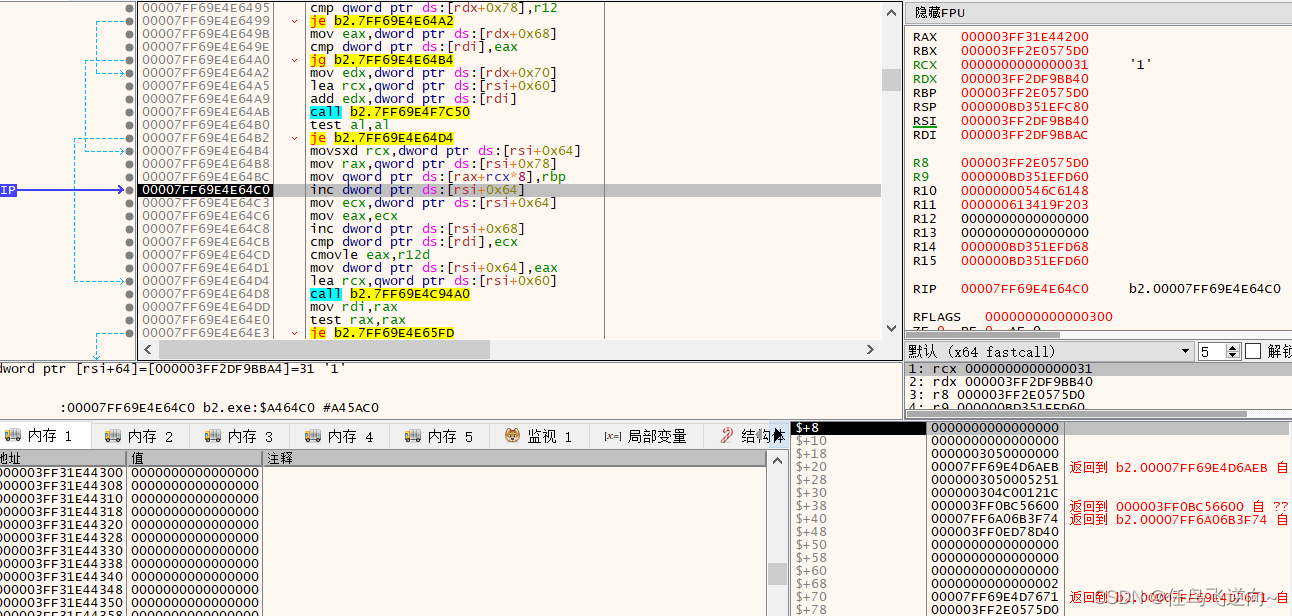The height and width of the screenshot is (616, 1292).
Task: Select the RAX register value
Action: point(1025,37)
